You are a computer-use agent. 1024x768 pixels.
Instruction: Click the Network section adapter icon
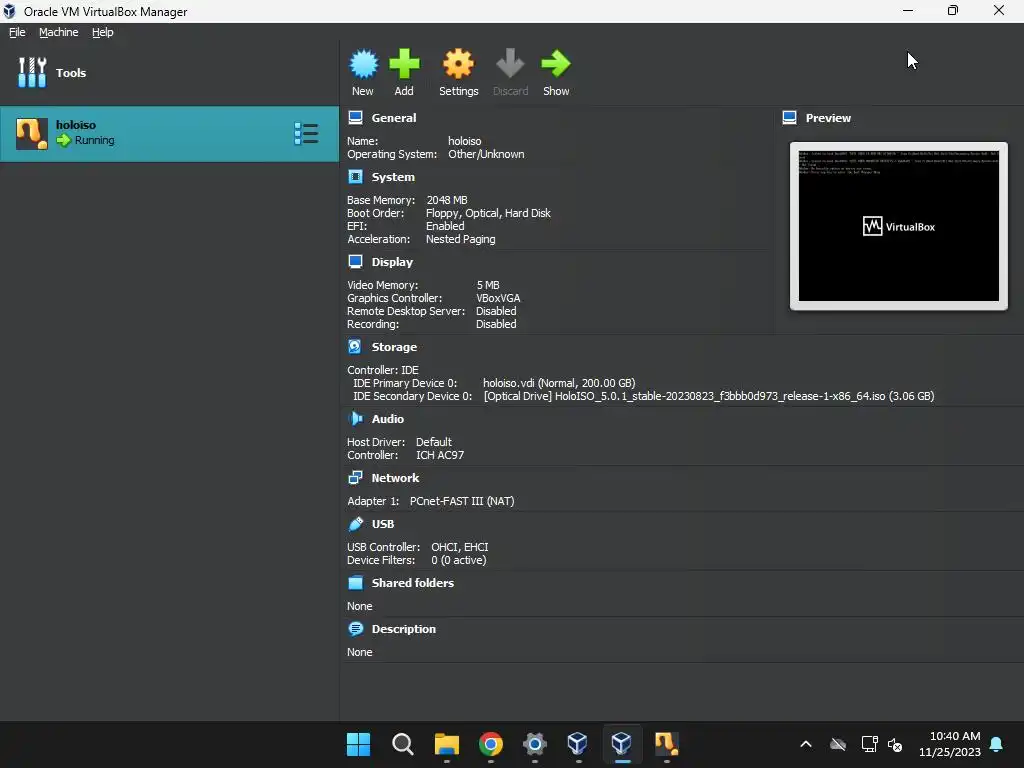[x=355, y=477]
